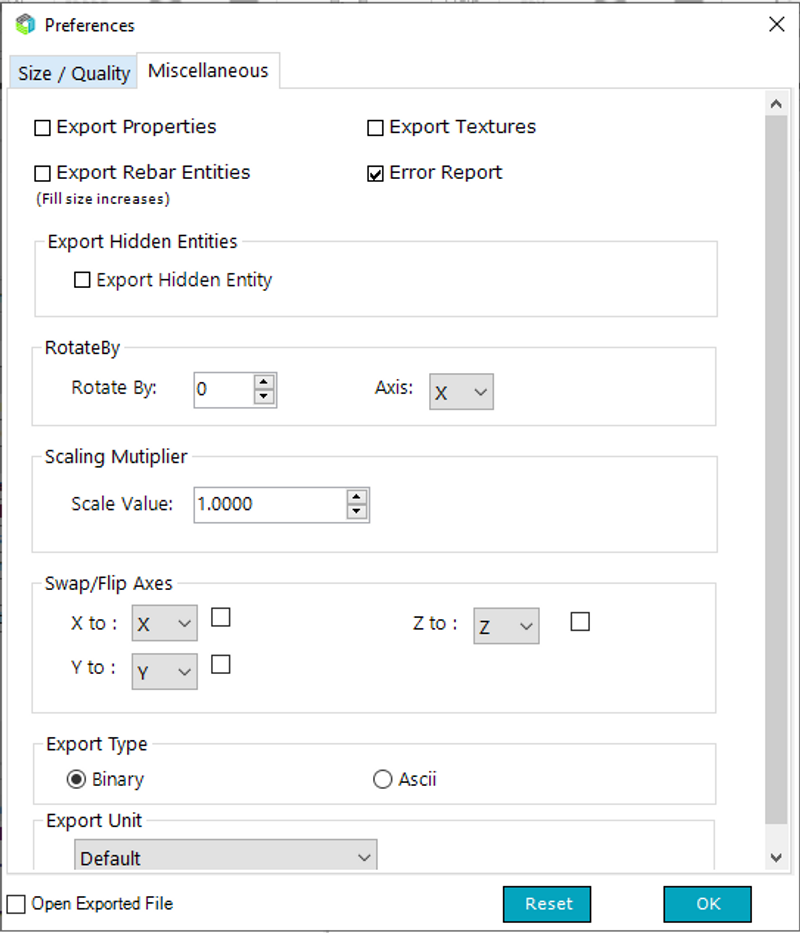Click the vertical scrollbar thumb
This screenshot has width=800, height=933.
[776, 470]
